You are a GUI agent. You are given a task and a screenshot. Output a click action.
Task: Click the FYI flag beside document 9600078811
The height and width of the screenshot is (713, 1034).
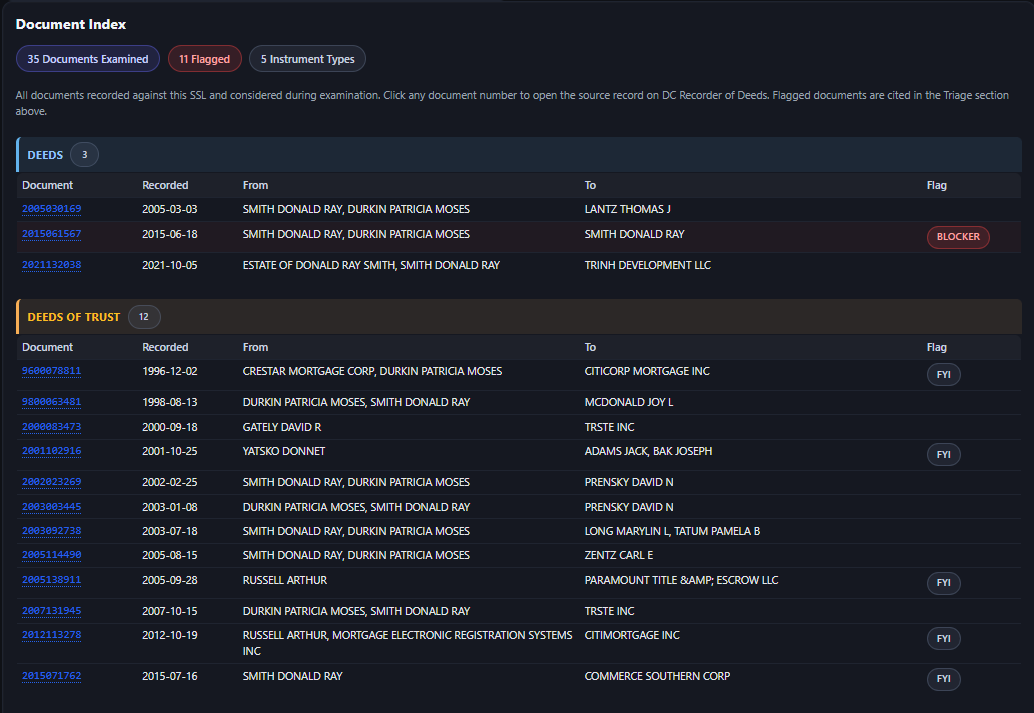tap(943, 373)
